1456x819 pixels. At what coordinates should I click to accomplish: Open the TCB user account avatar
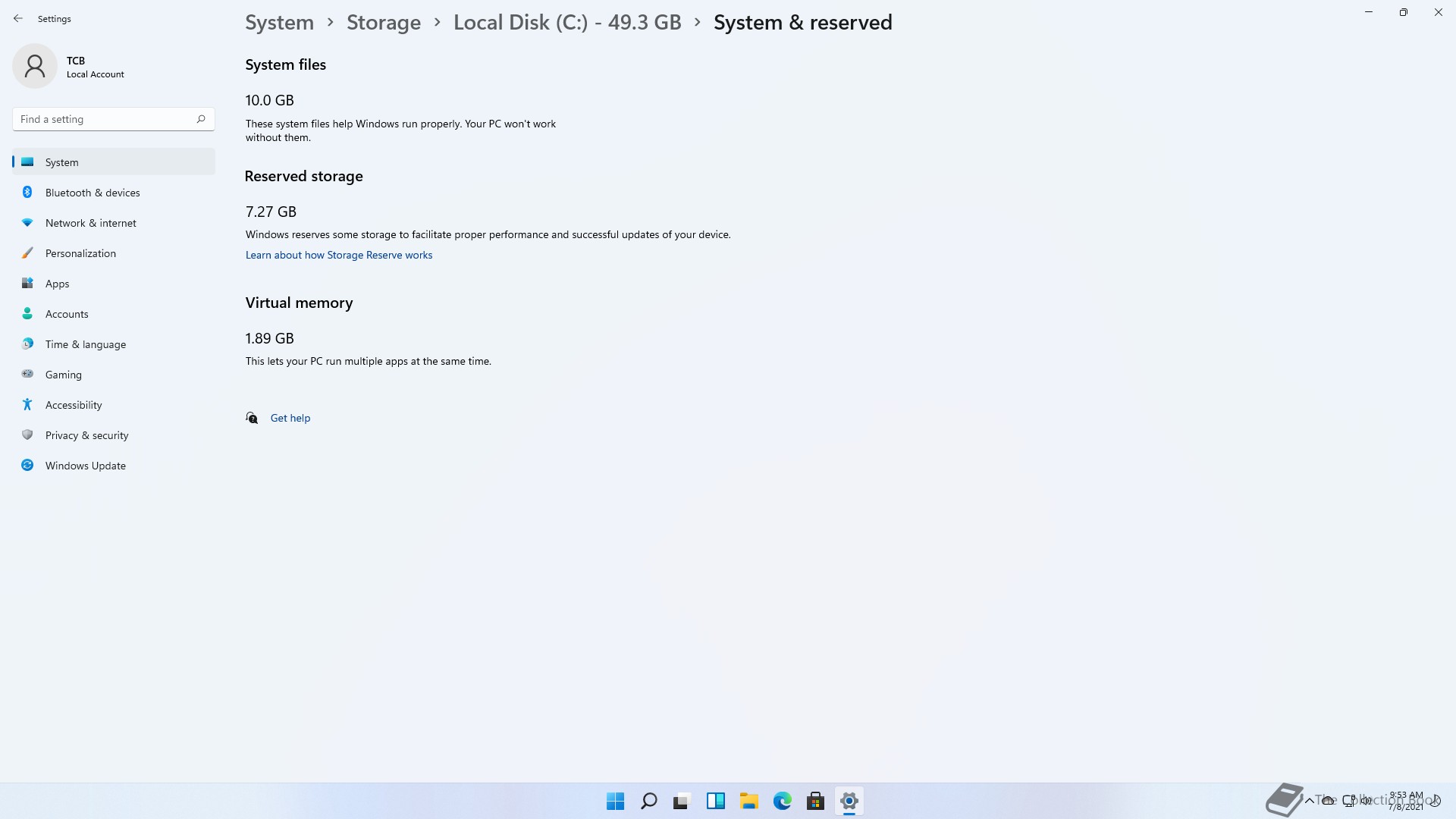pyautogui.click(x=35, y=66)
